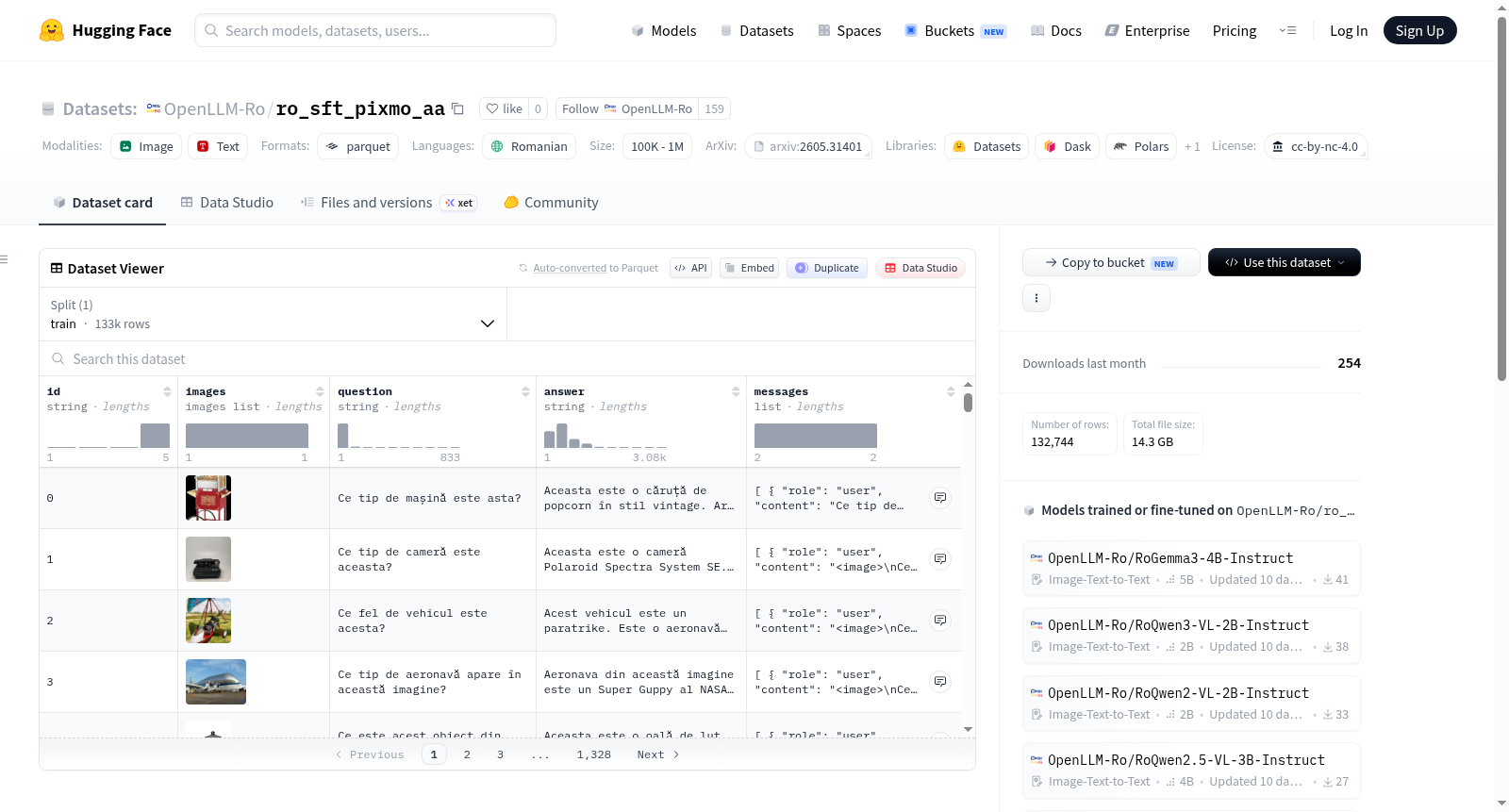Click the Image modality tag
This screenshot has height=812, width=1509.
[146, 146]
